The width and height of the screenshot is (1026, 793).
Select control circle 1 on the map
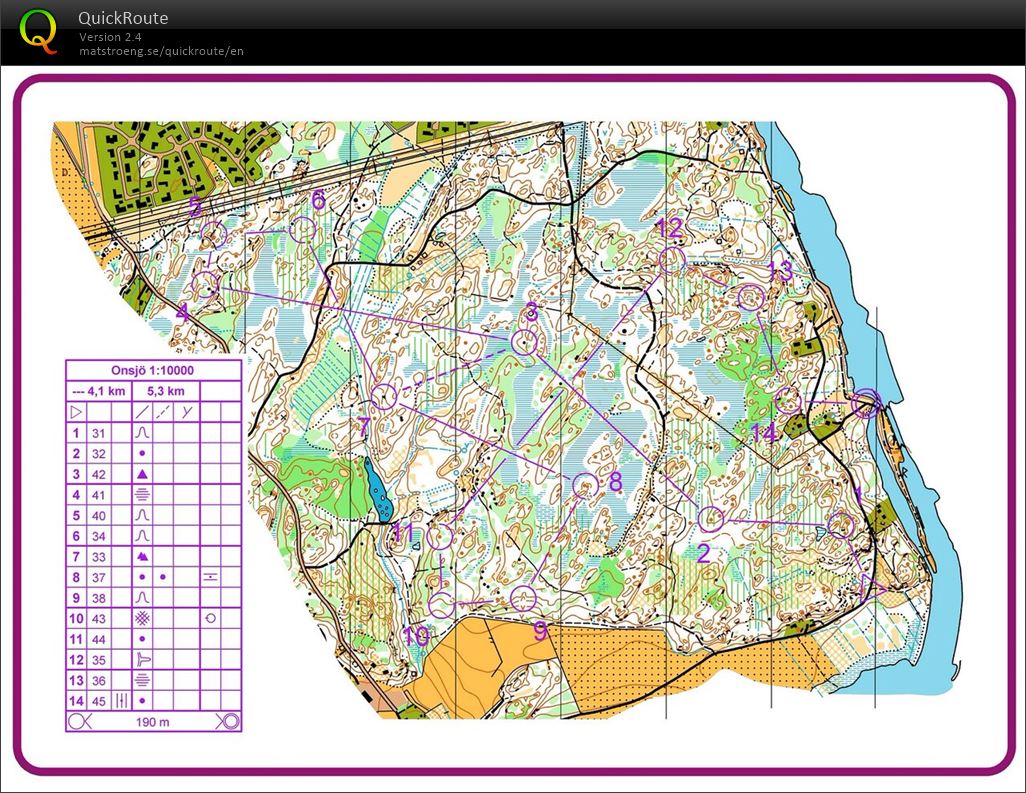click(x=841, y=525)
